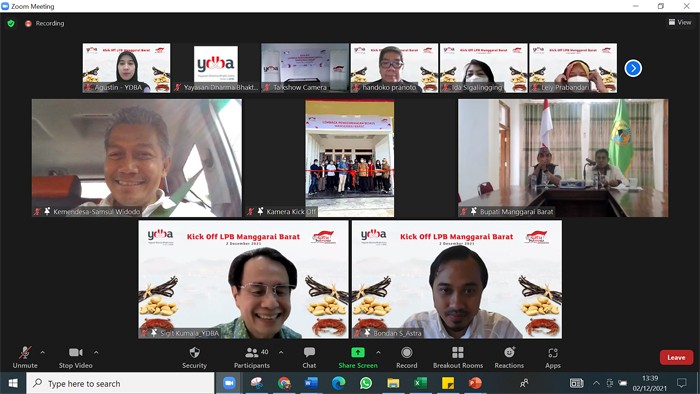Click the Windows taskbar search box
This screenshot has width=700, height=394.
(x=121, y=383)
